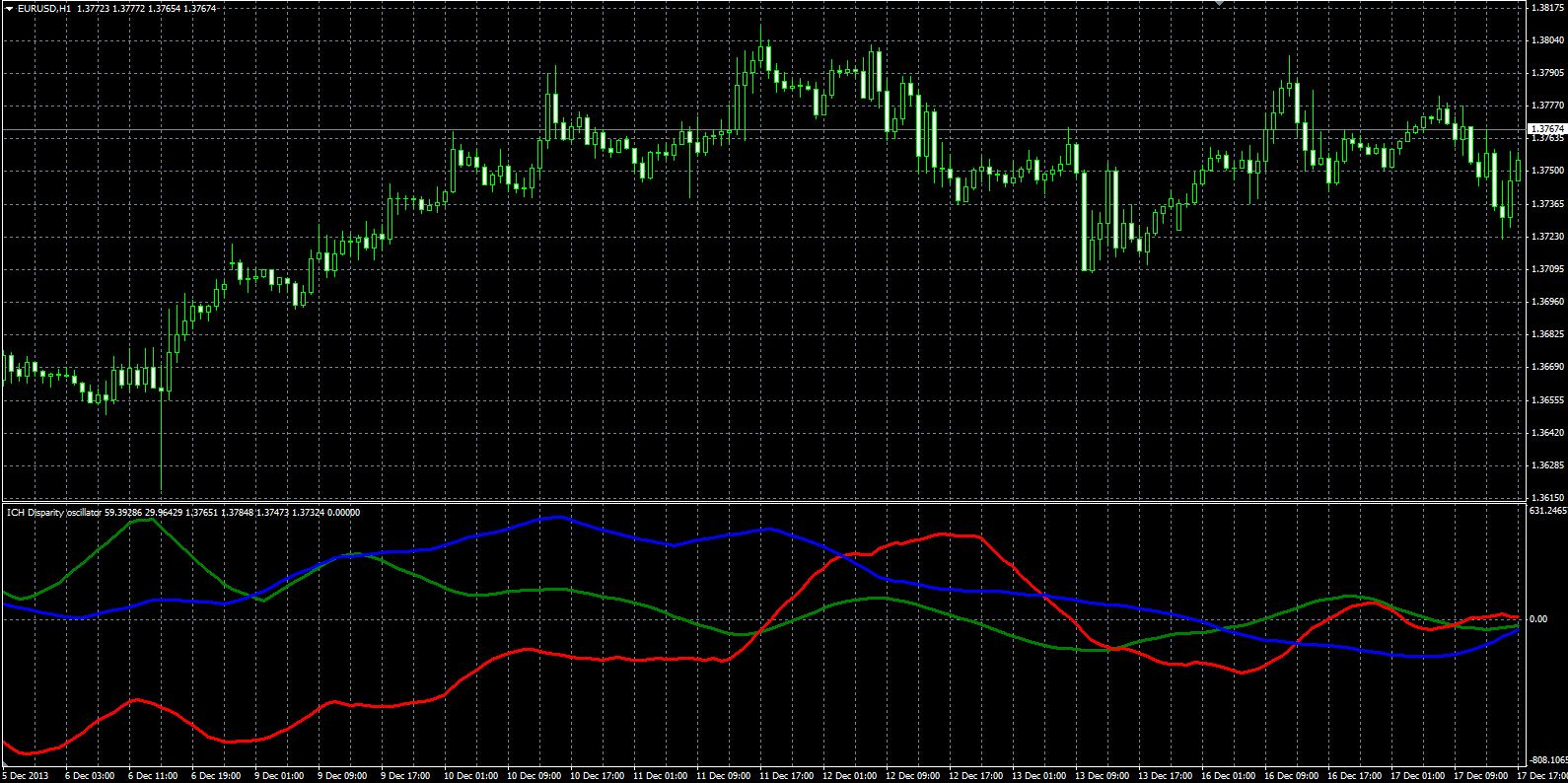Click the 17 Dec 09:00 time label
This screenshot has width=1568, height=783.
tap(1480, 776)
